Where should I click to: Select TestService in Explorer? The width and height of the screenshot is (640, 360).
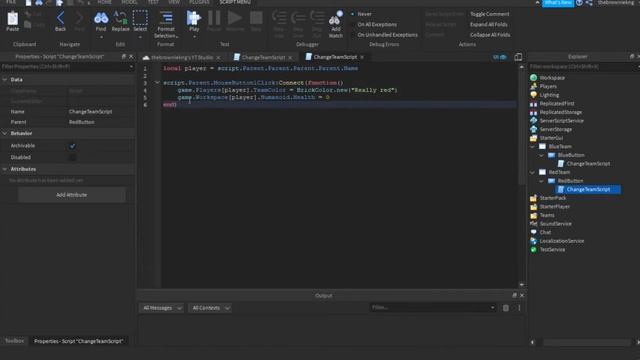coord(552,249)
